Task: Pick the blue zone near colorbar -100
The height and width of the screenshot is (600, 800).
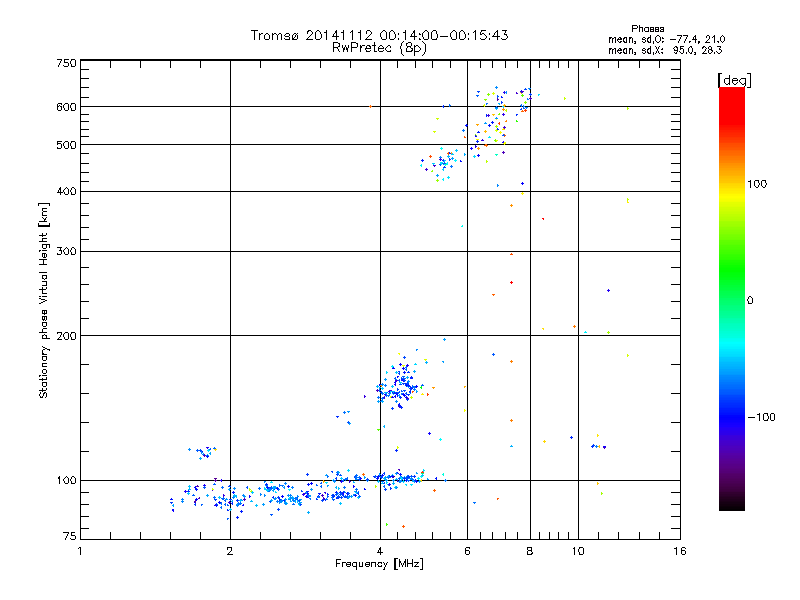Action: pyautogui.click(x=732, y=416)
